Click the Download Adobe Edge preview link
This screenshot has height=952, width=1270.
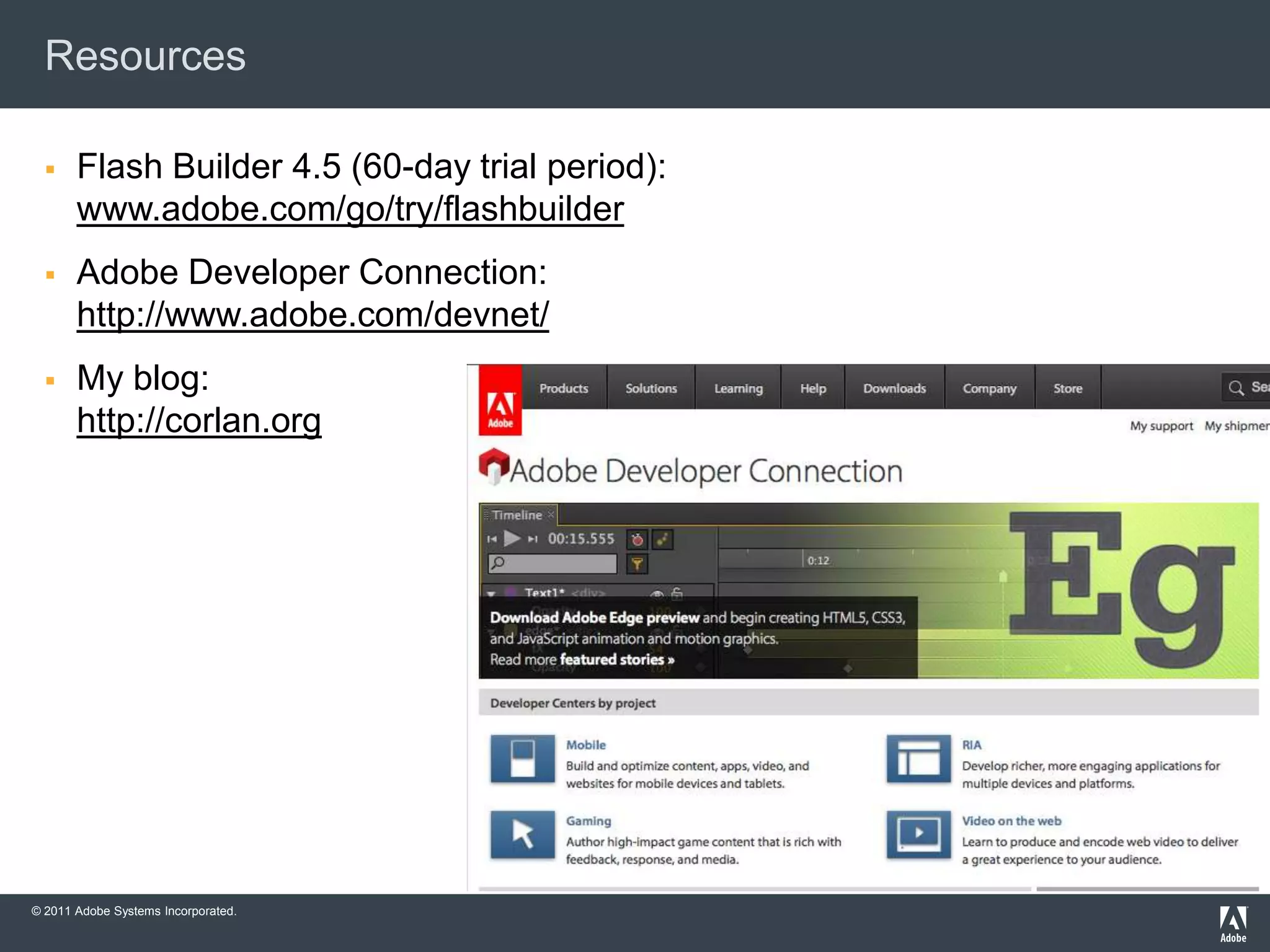595,617
